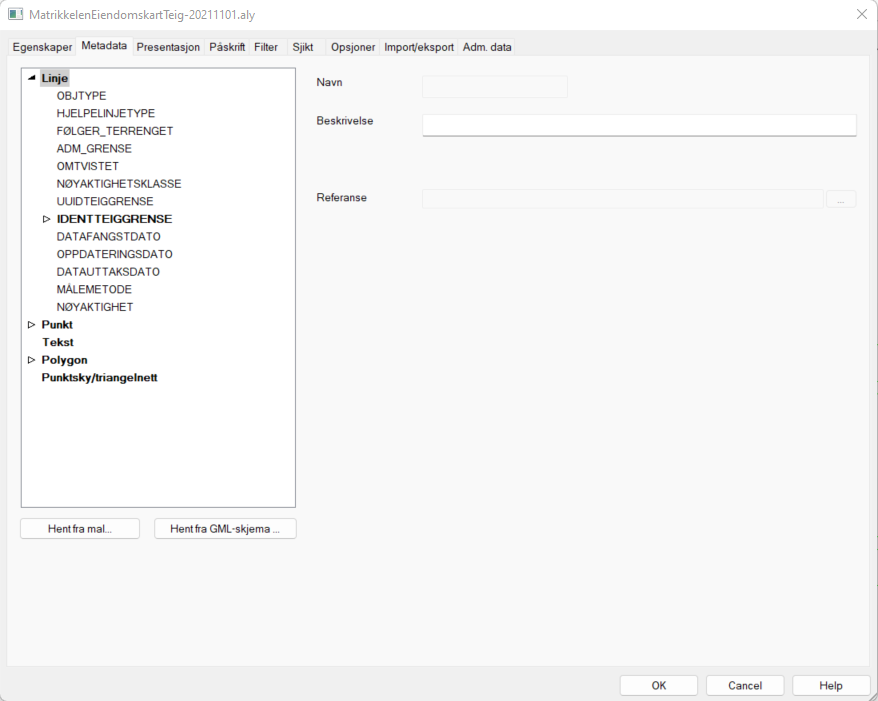Click the Hent fra mal button
Screen dimensions: 878x701
pyautogui.click(x=80, y=529)
